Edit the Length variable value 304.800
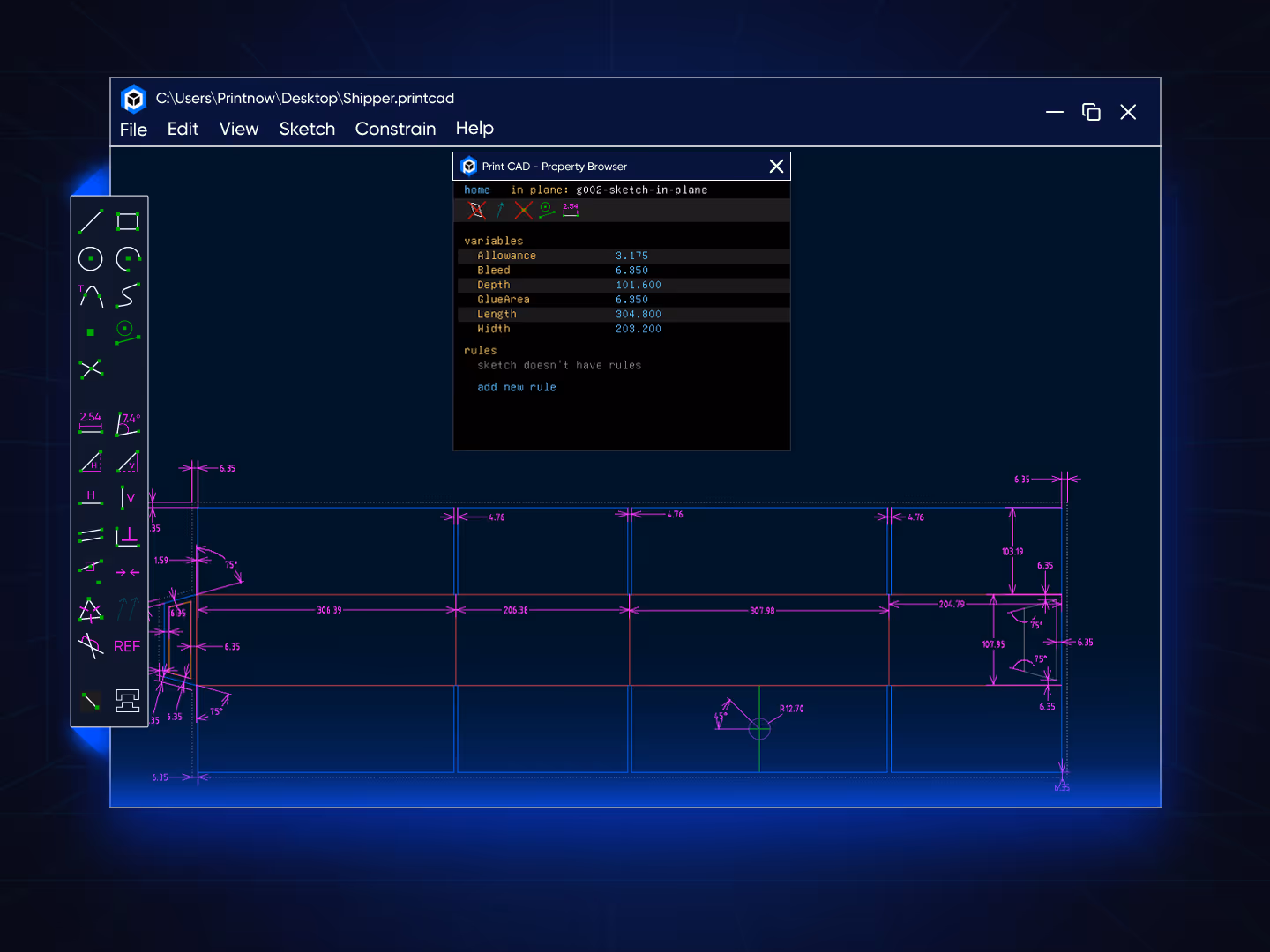The height and width of the screenshot is (952, 1270). [x=639, y=314]
